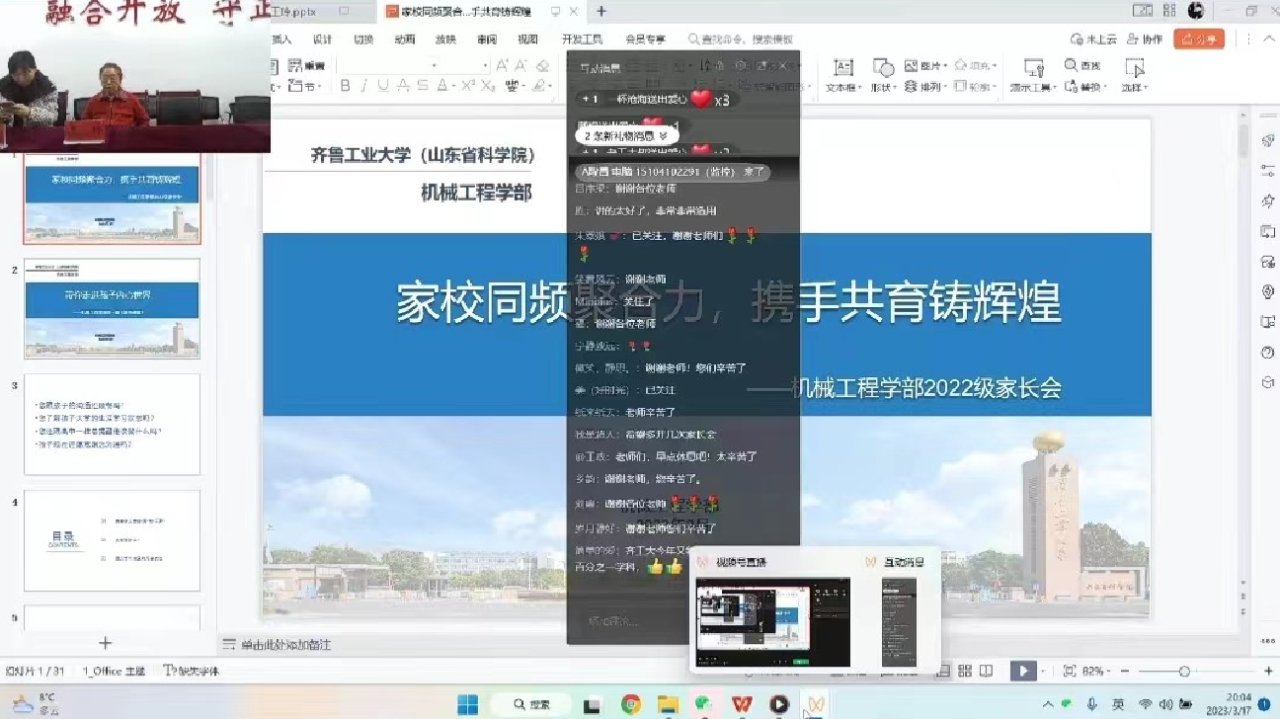This screenshot has width=1280, height=719.
Task: Start slideshow from status bar play button
Action: coord(1022,671)
